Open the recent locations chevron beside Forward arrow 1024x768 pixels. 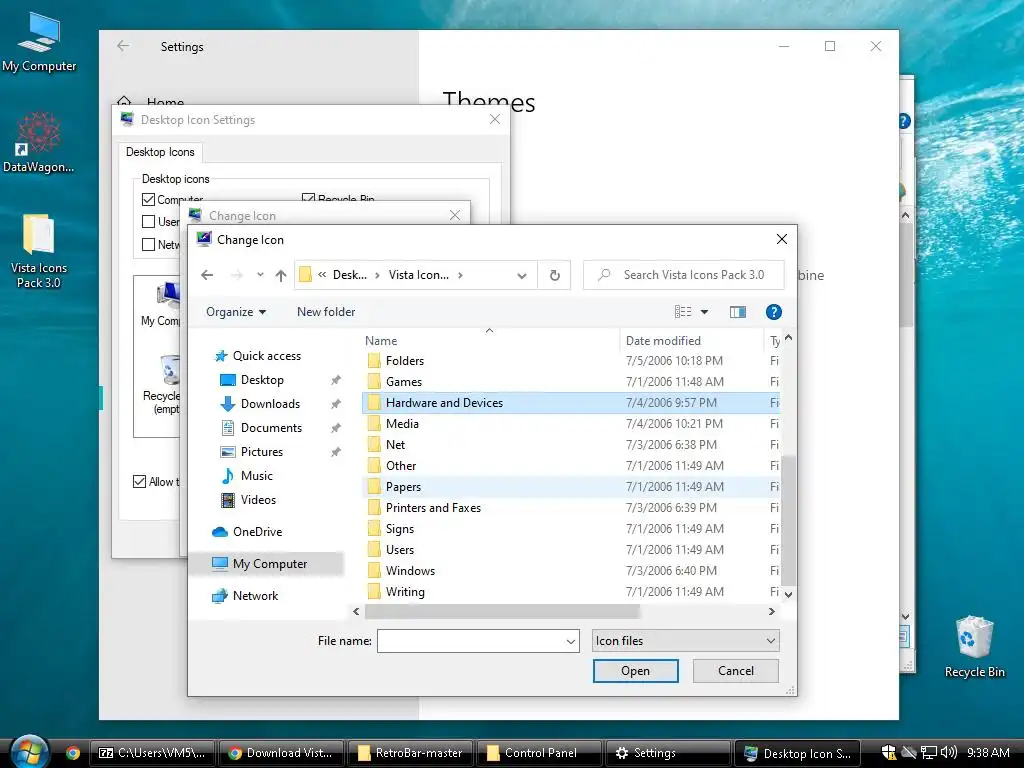260,275
